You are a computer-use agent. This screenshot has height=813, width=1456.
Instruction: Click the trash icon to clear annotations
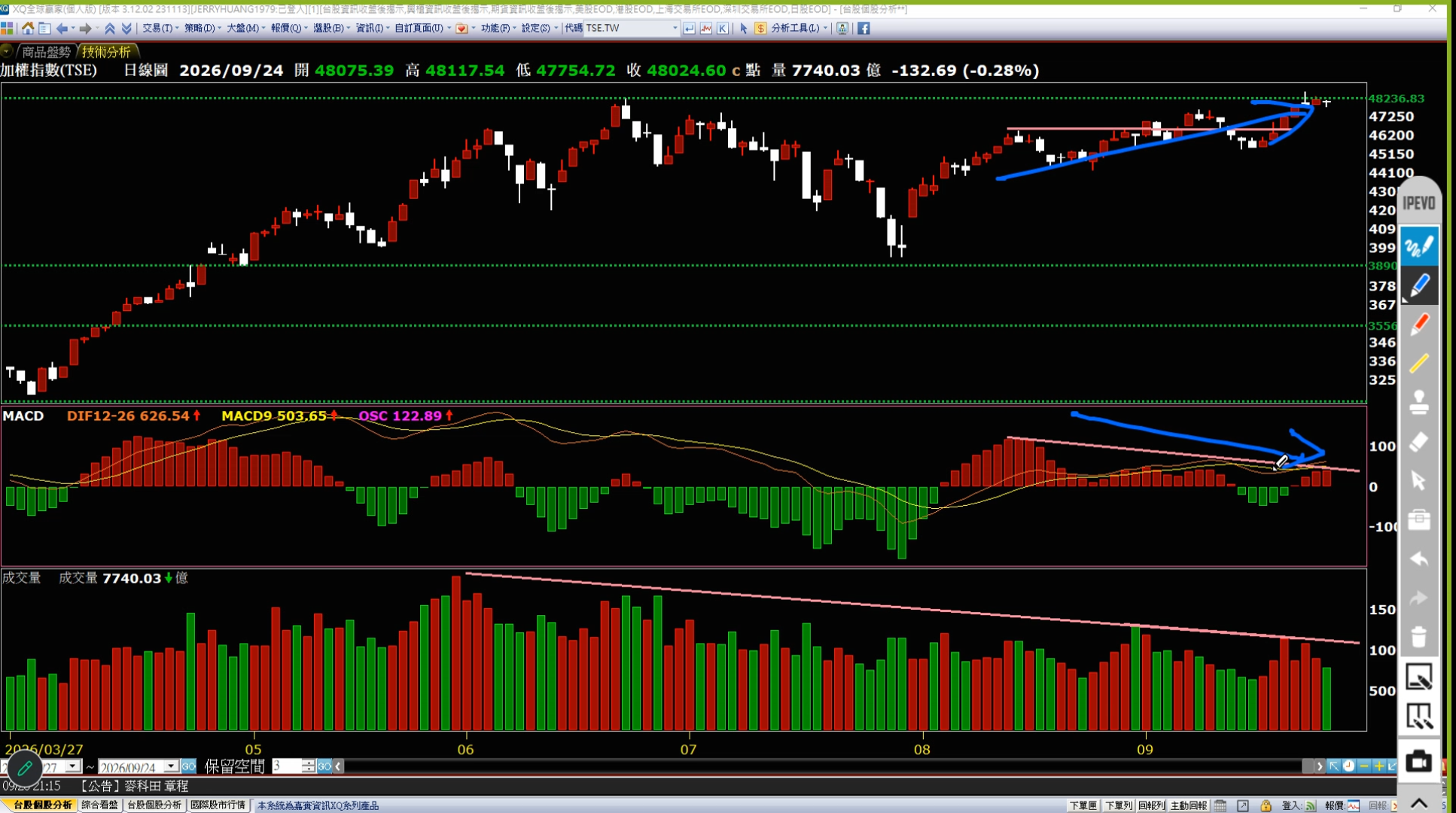pos(1419,637)
